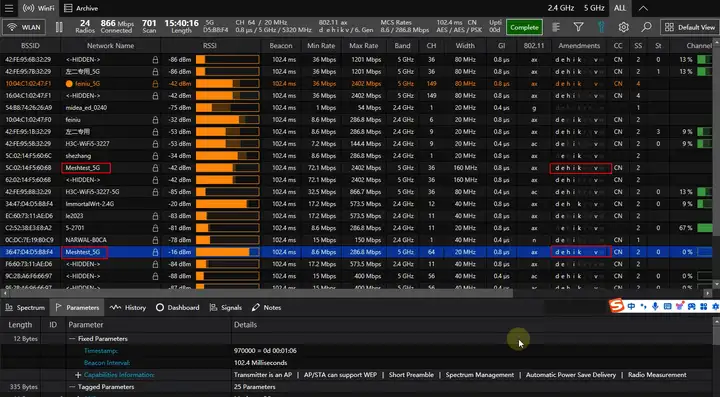Click the orange dot beside feiniu_5G
This screenshot has height=397, width=720.
[x=69, y=84]
